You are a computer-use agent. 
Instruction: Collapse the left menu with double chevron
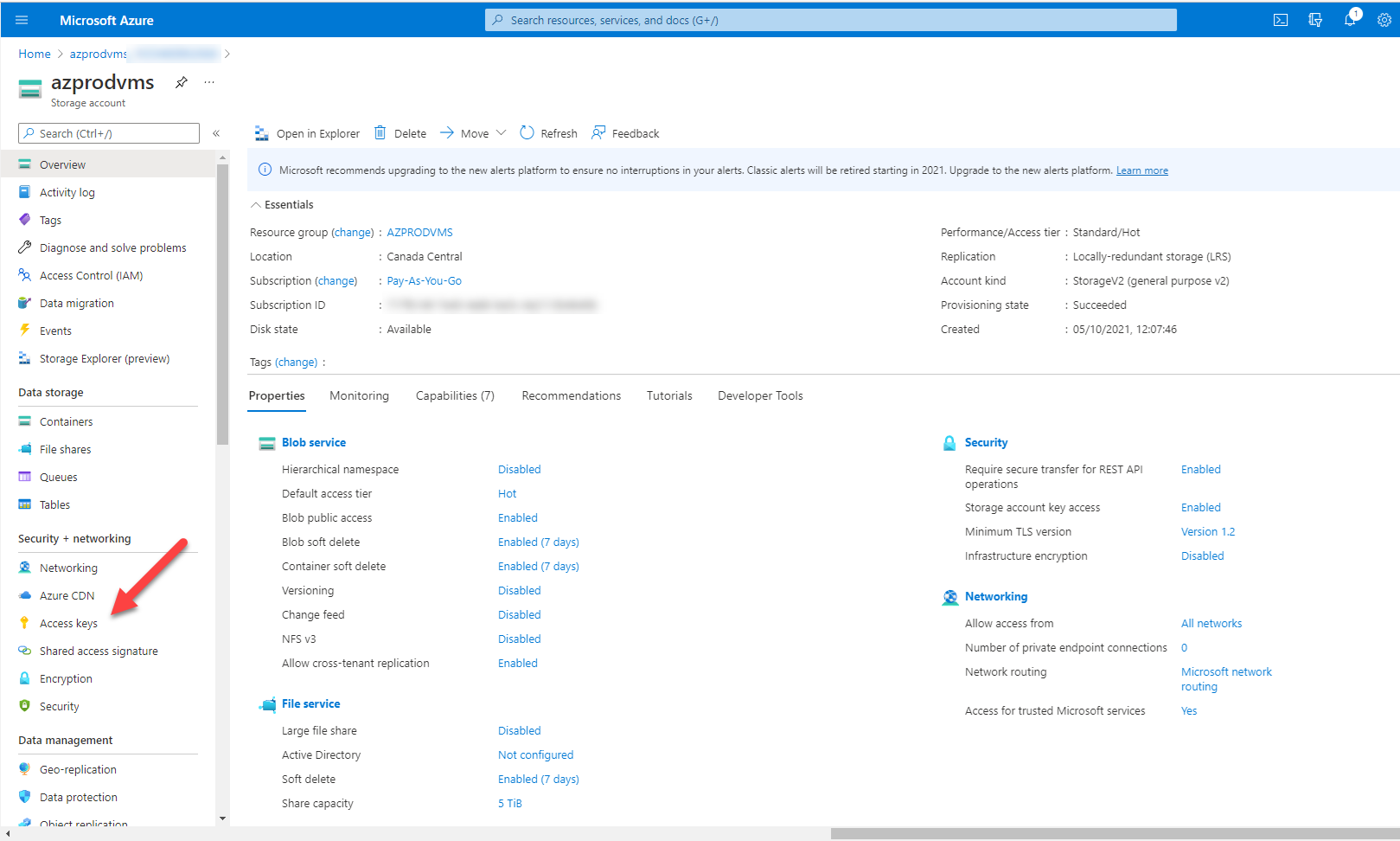(x=216, y=133)
